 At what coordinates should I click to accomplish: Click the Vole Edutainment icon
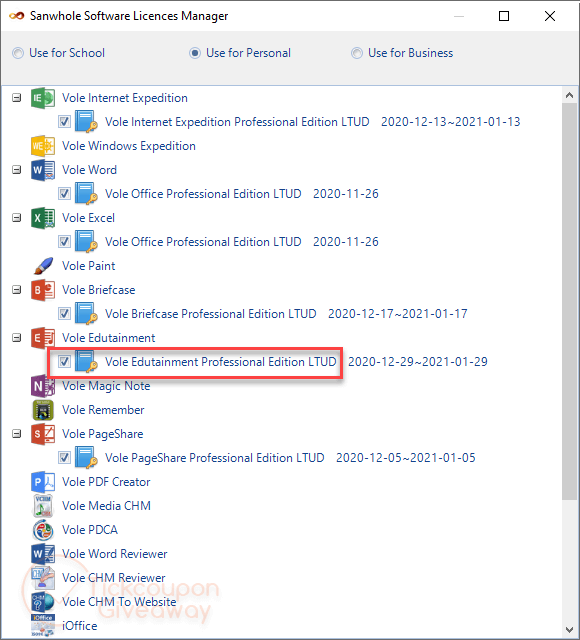(43, 338)
